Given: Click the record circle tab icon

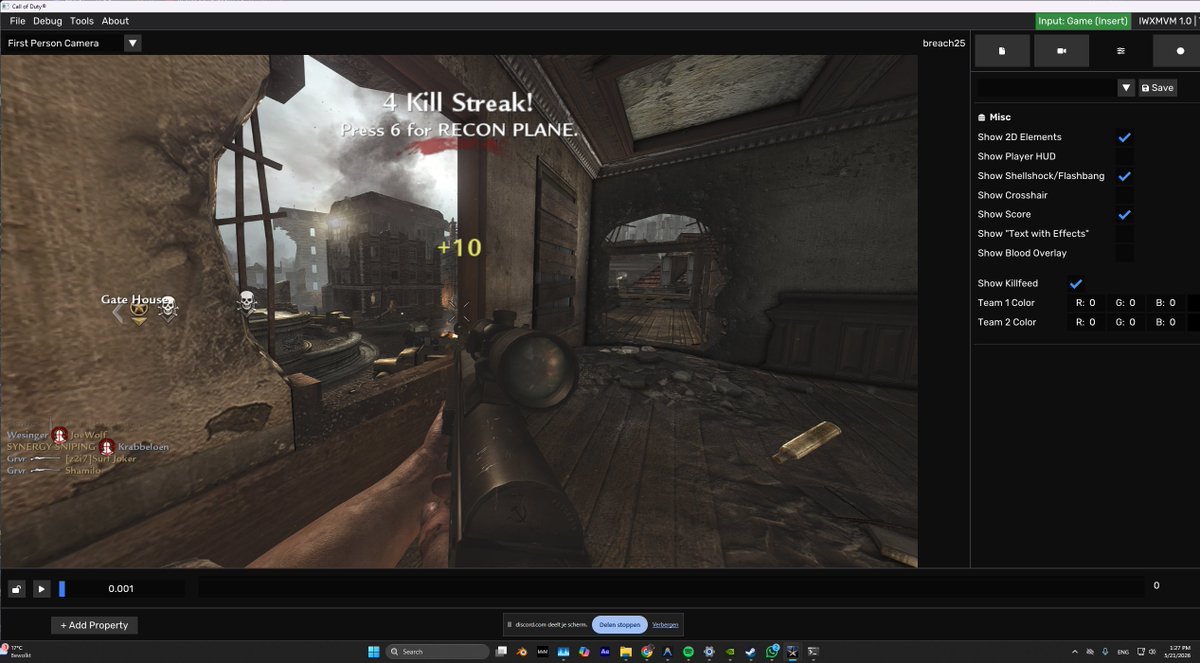Looking at the screenshot, I should point(1176,50).
